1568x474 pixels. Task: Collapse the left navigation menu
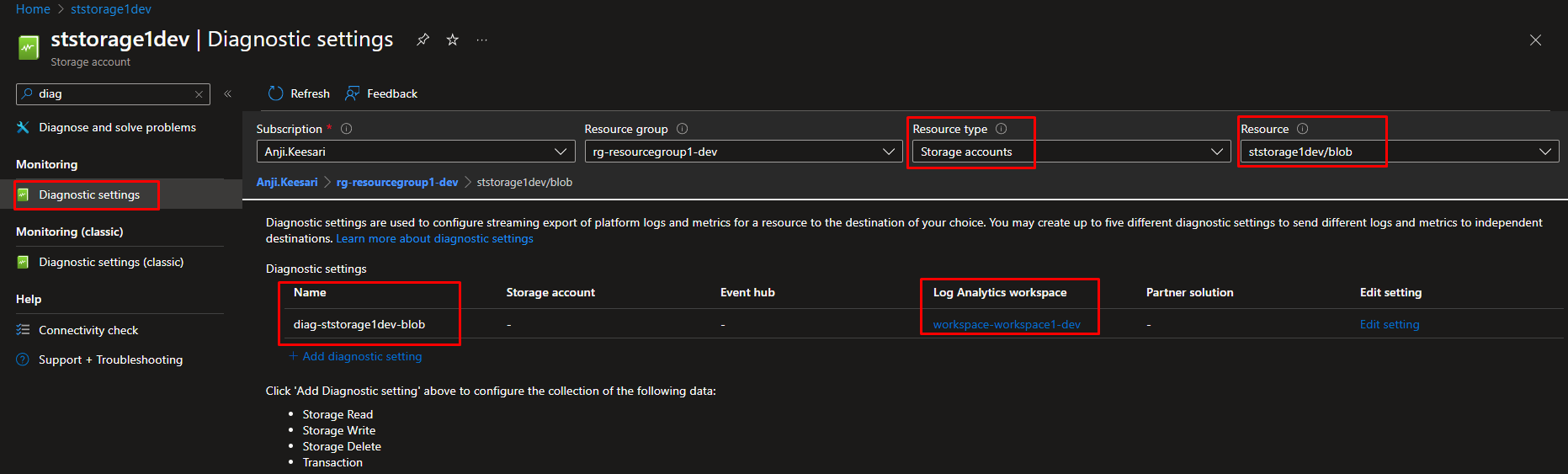[228, 93]
